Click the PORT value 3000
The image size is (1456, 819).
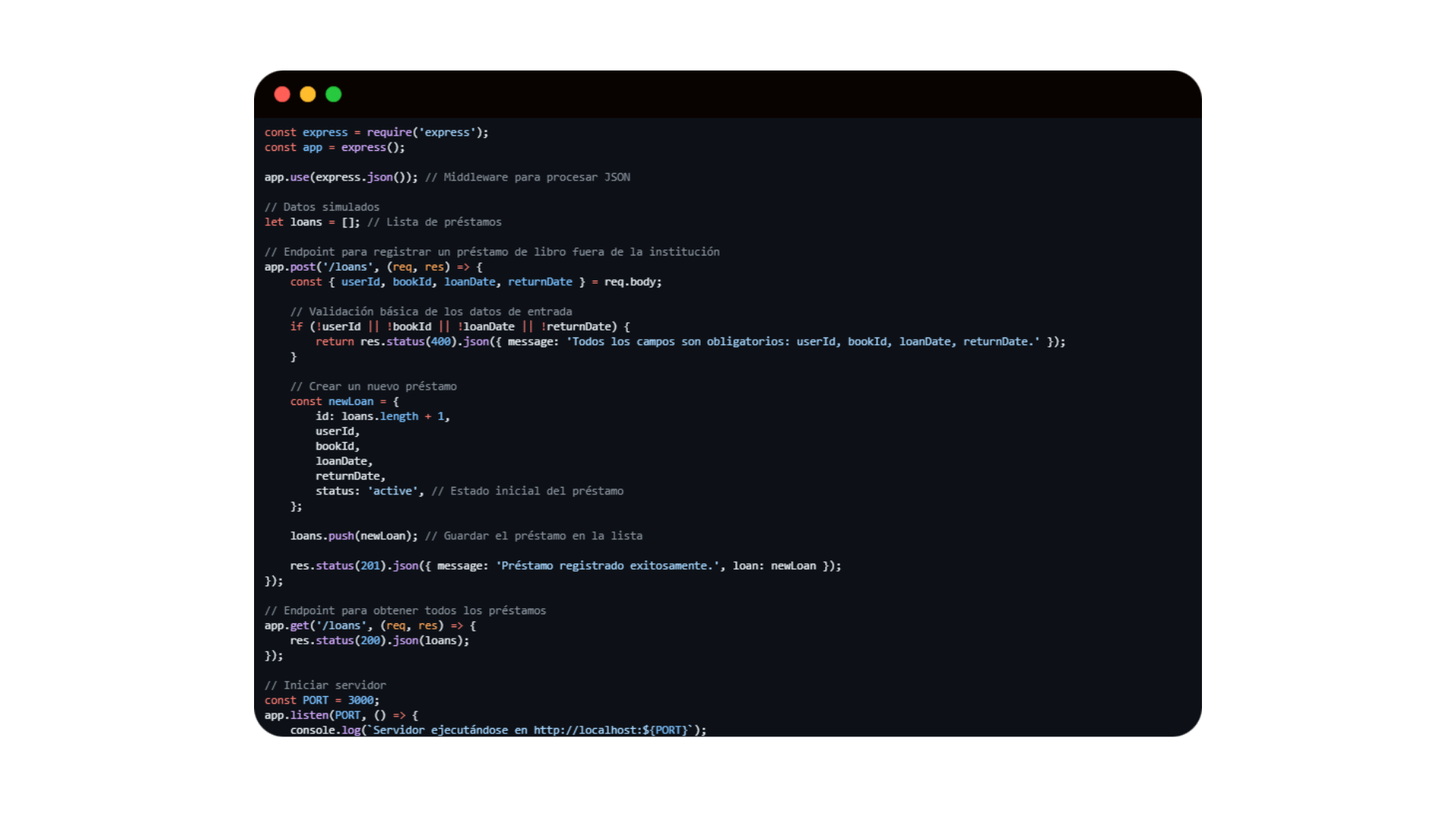click(x=361, y=701)
